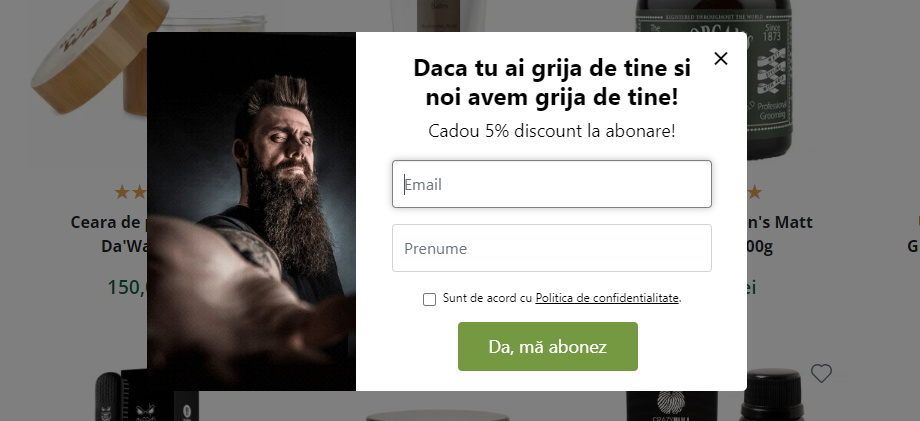
Task: Open the product title ending in Matt
Action: (x=780, y=222)
